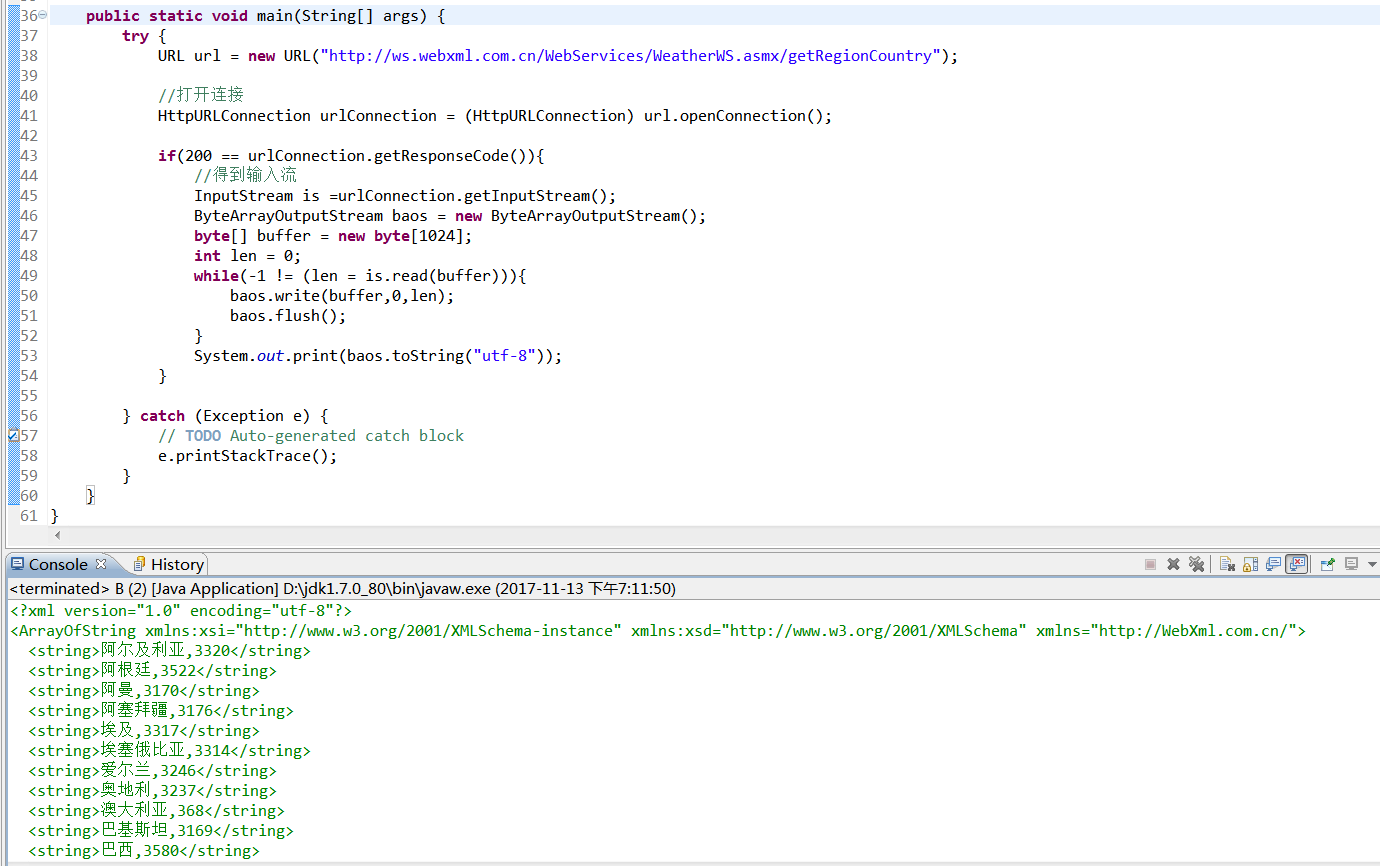
Task: Click Display Selected Console monitor icon
Action: pos(1351,564)
